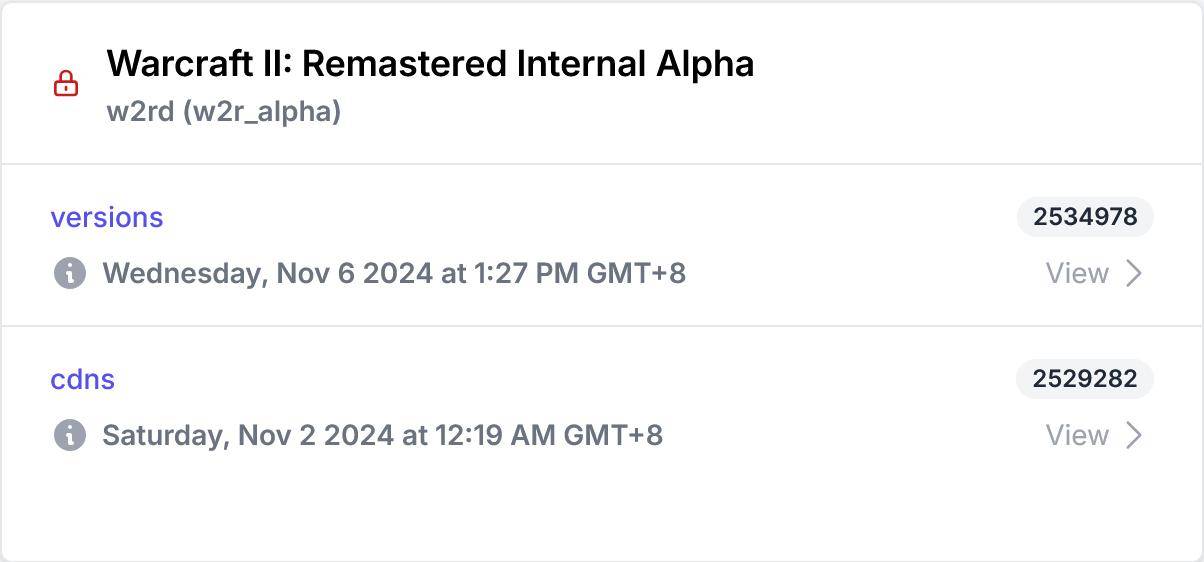Click the Warcraft II: Remastered Internal Alpha title
Image resolution: width=1204 pixels, height=562 pixels.
[x=430, y=63]
